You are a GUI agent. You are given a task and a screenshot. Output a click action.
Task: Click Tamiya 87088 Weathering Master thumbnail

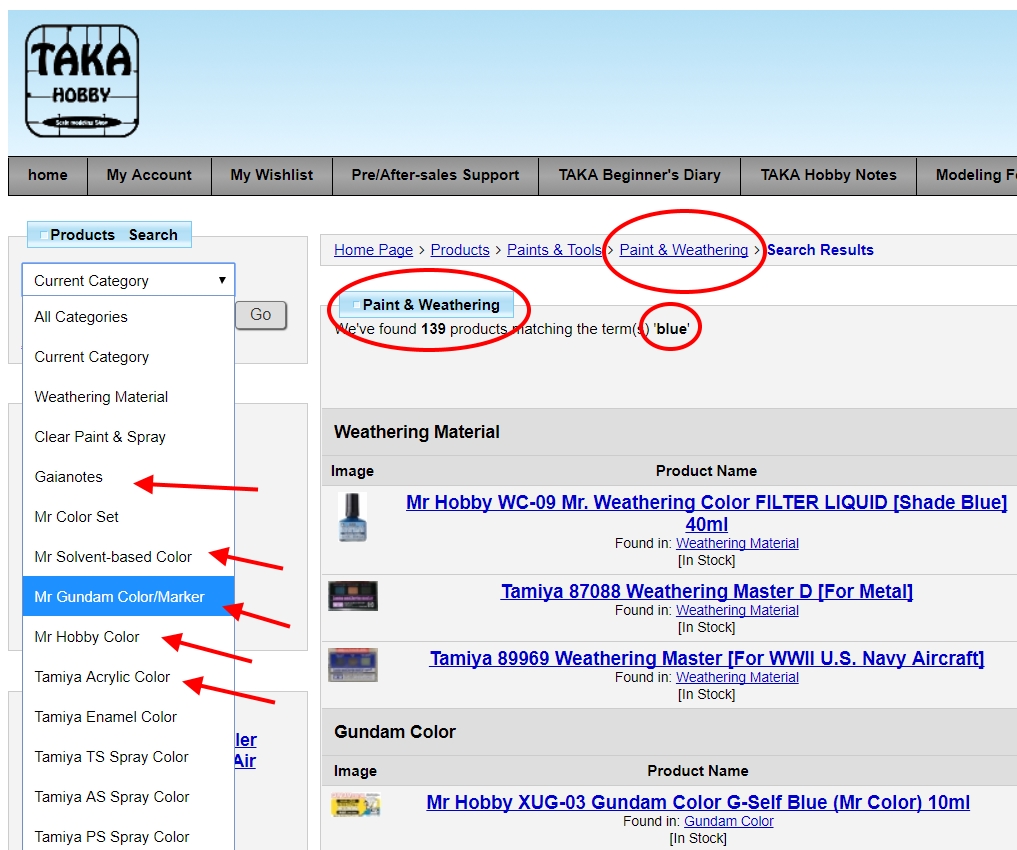[x=353, y=596]
